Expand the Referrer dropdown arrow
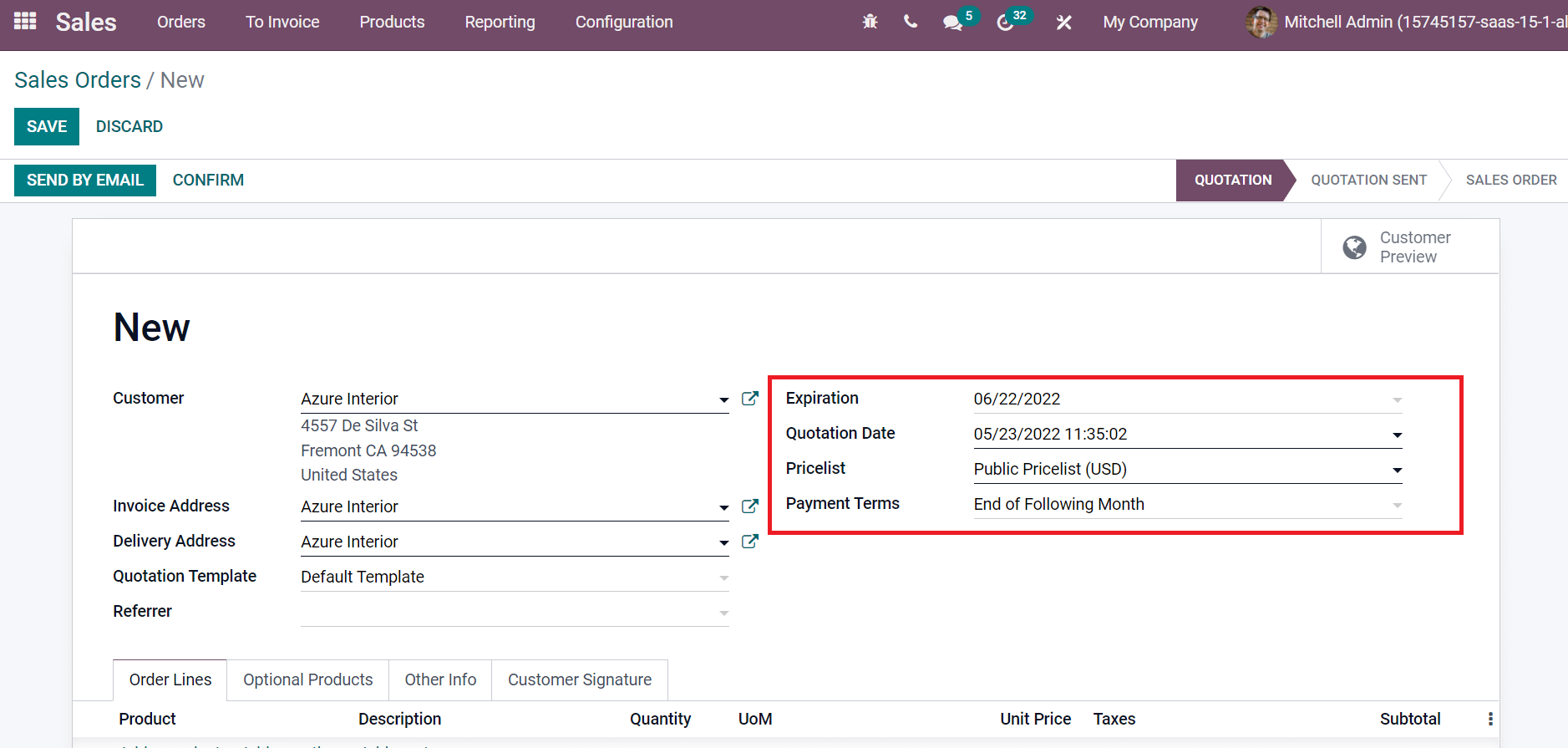Image resolution: width=1568 pixels, height=748 pixels. pyautogui.click(x=723, y=613)
